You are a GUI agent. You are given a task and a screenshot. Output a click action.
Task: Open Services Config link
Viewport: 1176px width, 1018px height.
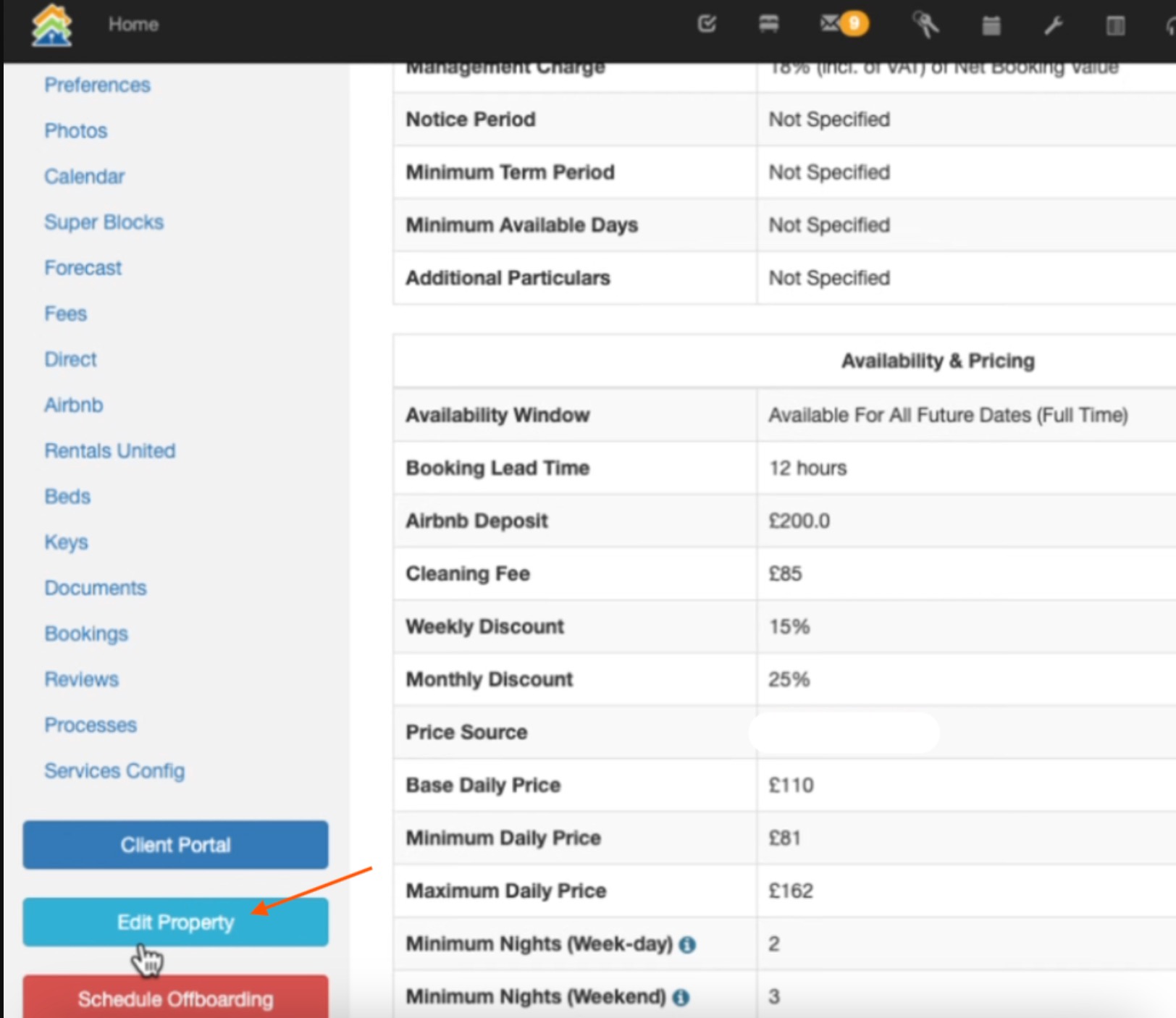(x=114, y=771)
